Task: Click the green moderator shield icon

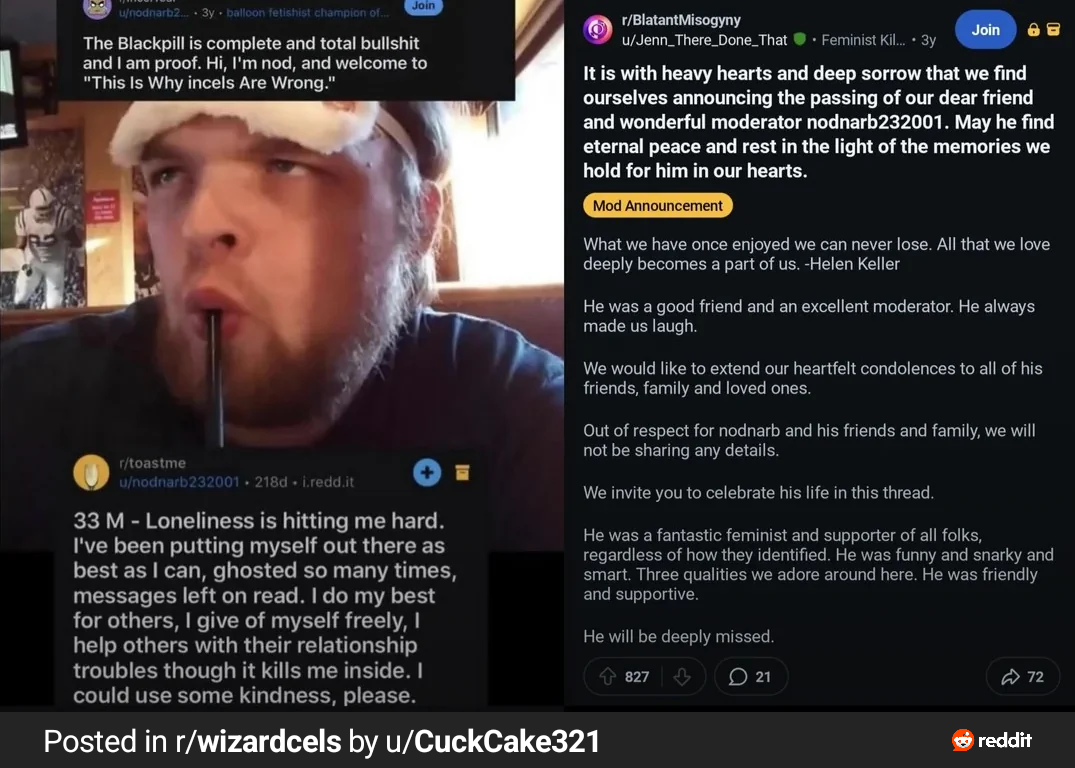Action: [x=799, y=40]
